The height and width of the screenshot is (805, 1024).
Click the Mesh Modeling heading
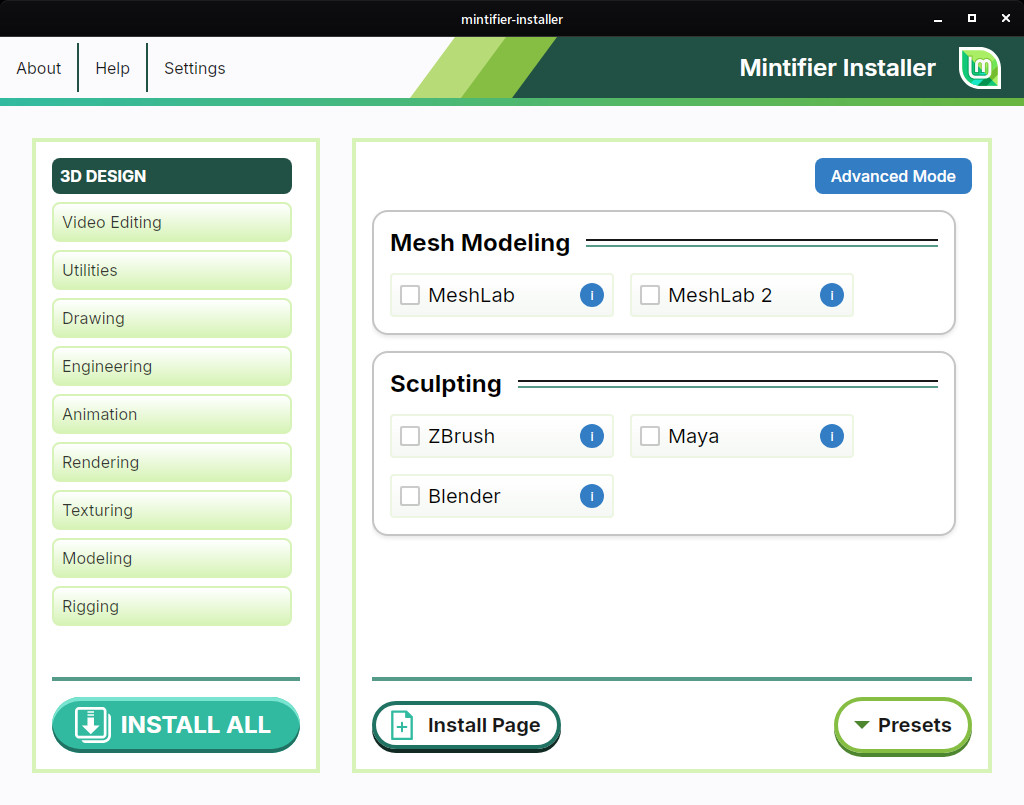[480, 243]
